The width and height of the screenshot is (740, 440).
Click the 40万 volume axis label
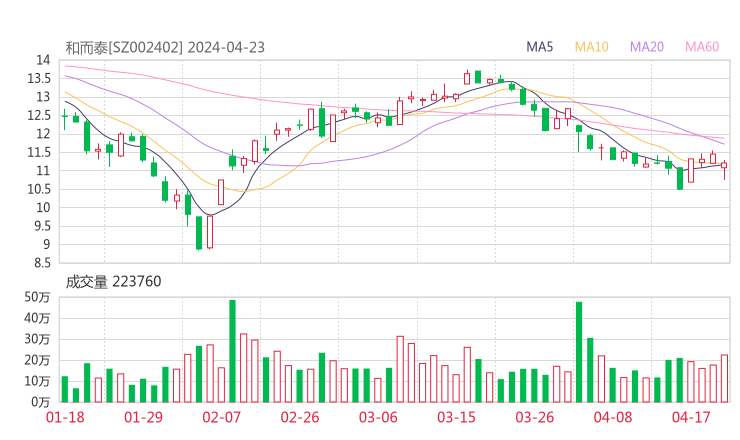click(37, 318)
